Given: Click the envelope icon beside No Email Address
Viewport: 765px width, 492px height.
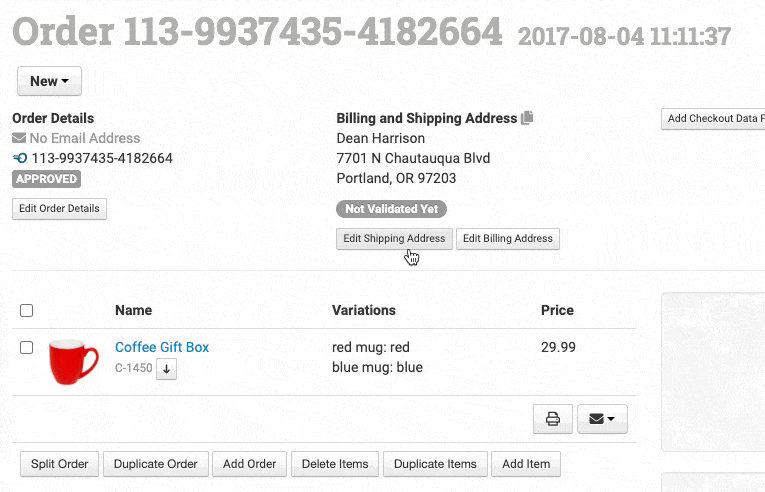Looking at the screenshot, I should point(19,138).
